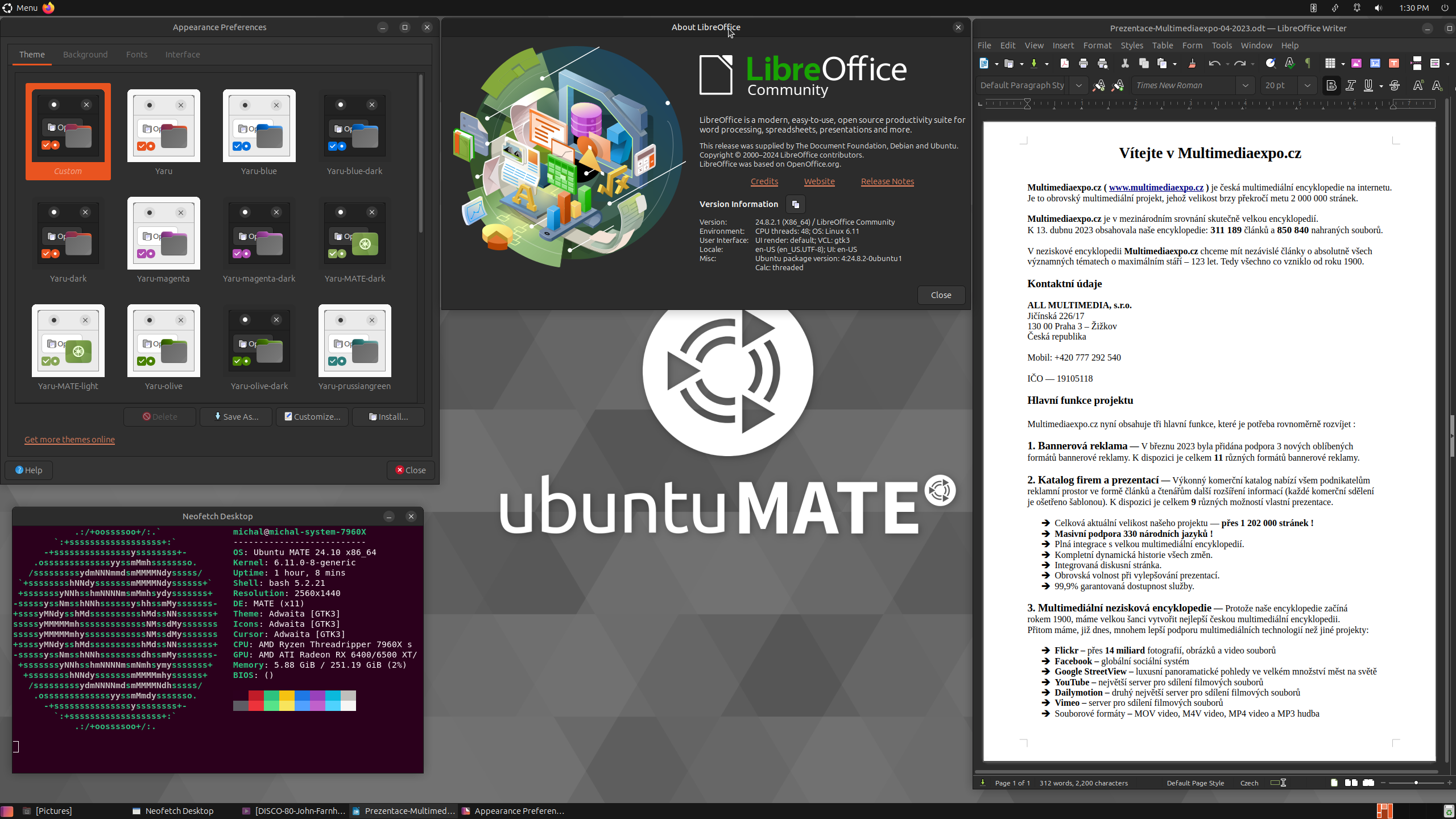Image resolution: width=1456 pixels, height=819 pixels.
Task: Open the Times New Roman font dropdown
Action: pos(1245,85)
